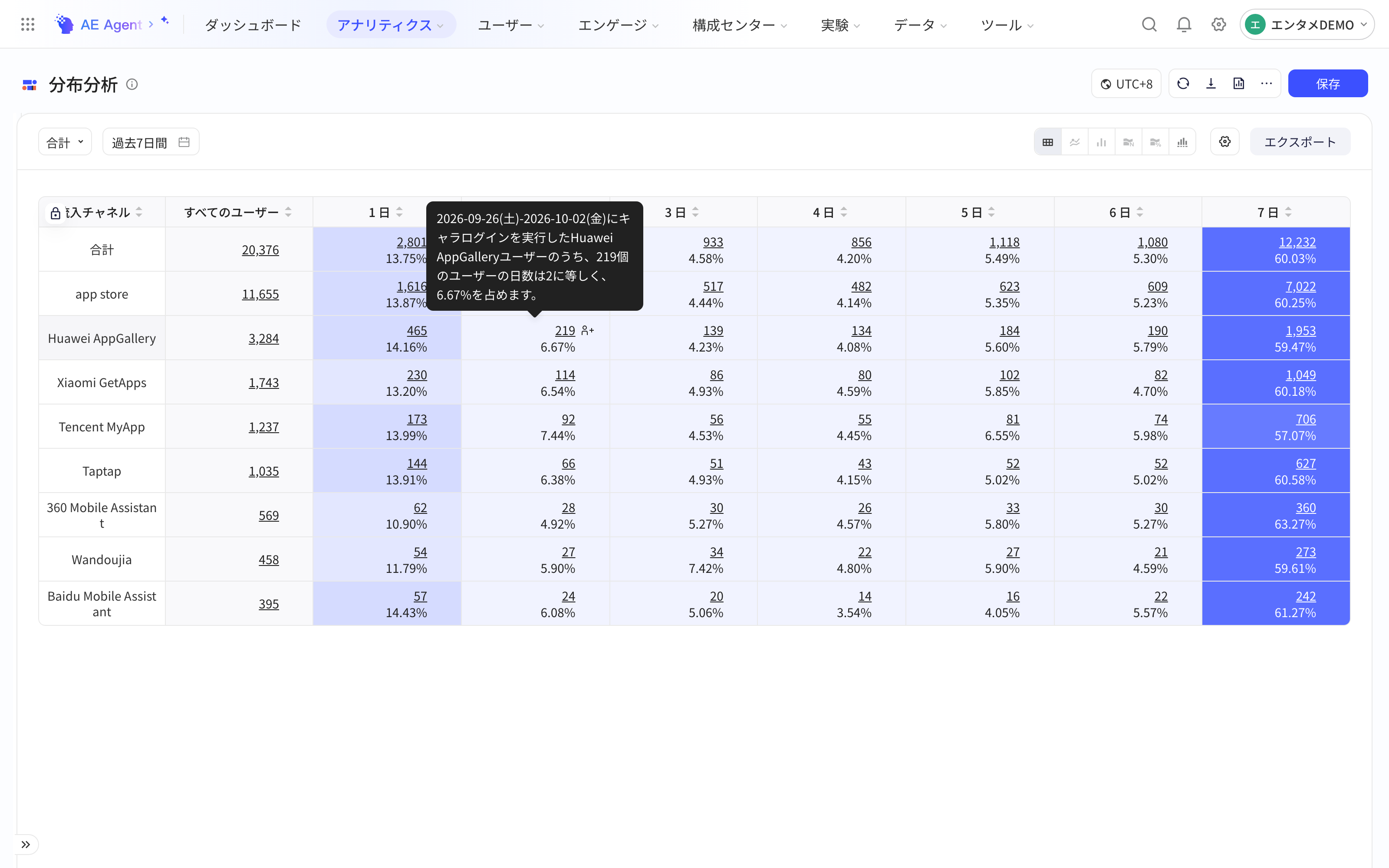Switch to line chart view icon
This screenshot has width=1389, height=868.
pyautogui.click(x=1074, y=142)
